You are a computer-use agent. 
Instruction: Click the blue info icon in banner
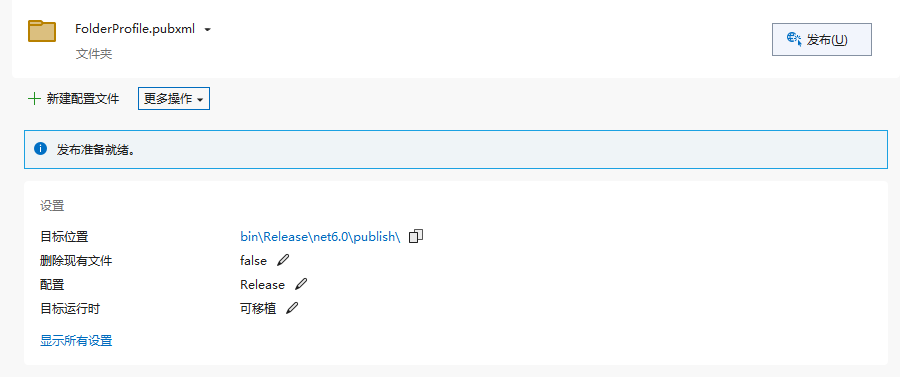40,149
